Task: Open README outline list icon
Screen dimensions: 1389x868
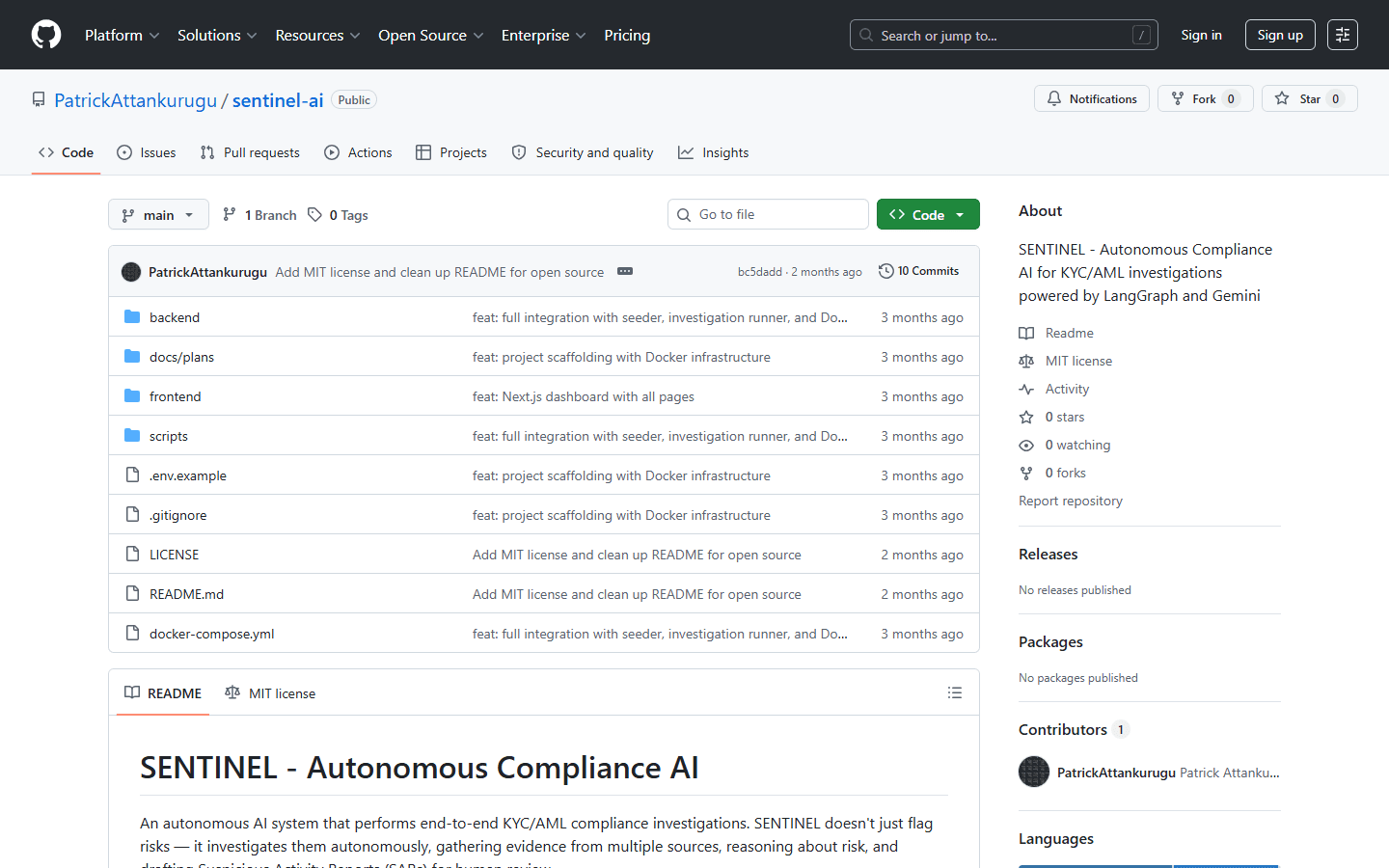Action: pyautogui.click(x=955, y=692)
